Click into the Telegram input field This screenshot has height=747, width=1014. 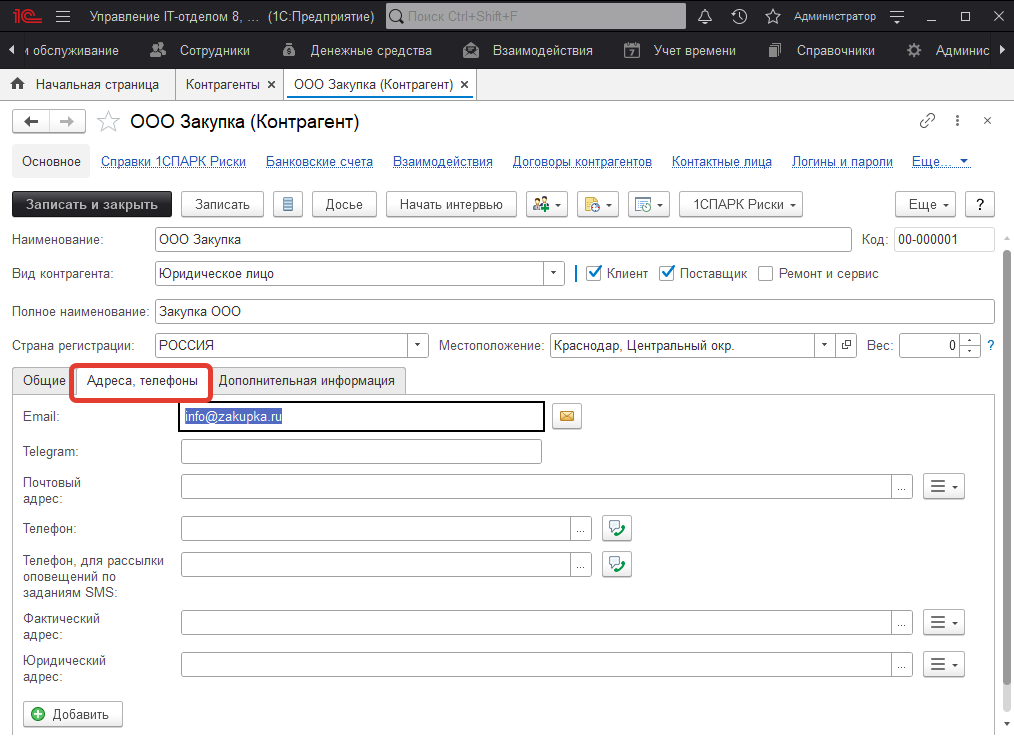click(x=361, y=452)
